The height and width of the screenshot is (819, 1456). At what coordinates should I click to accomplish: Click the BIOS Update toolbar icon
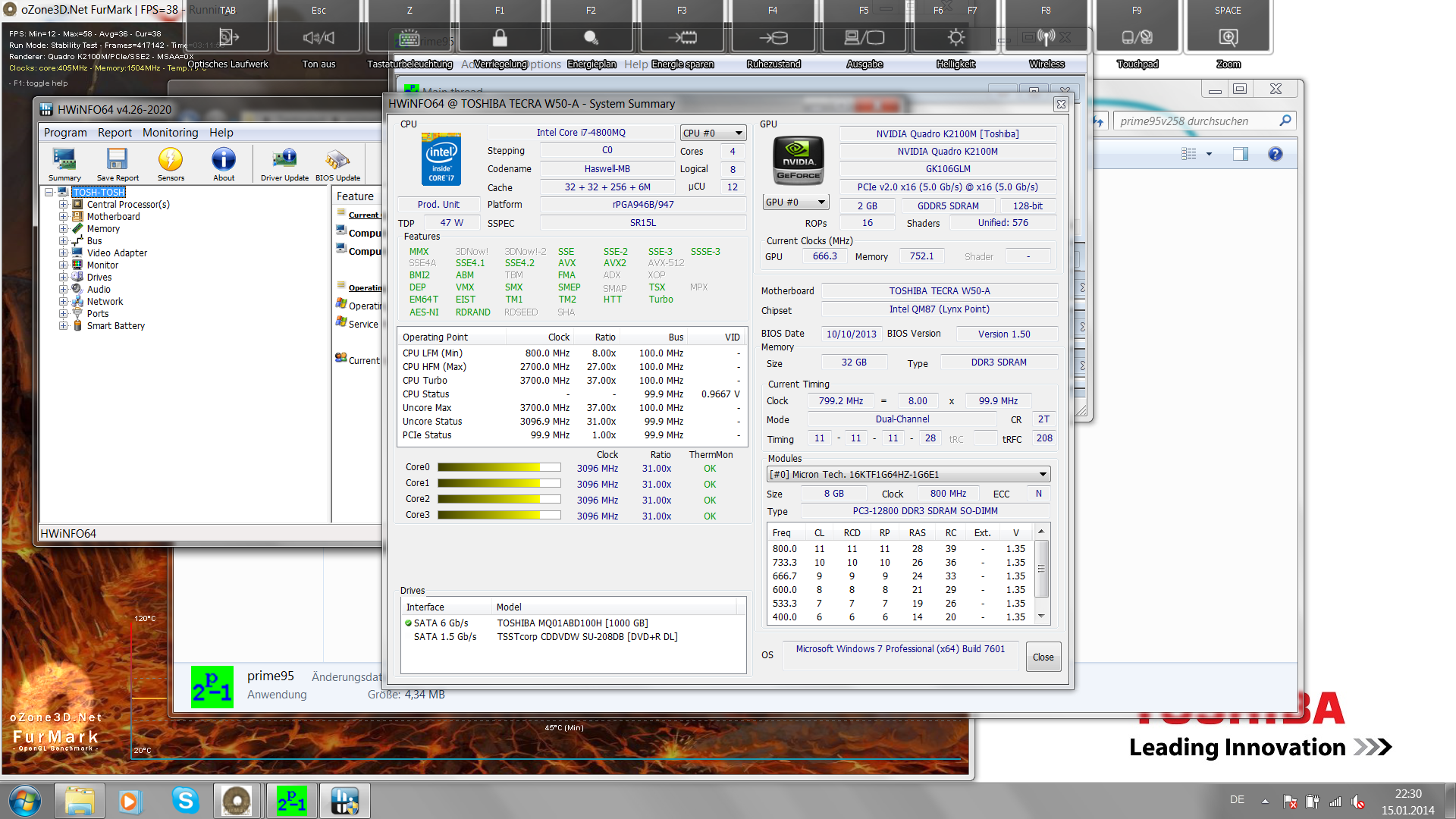pos(337,164)
